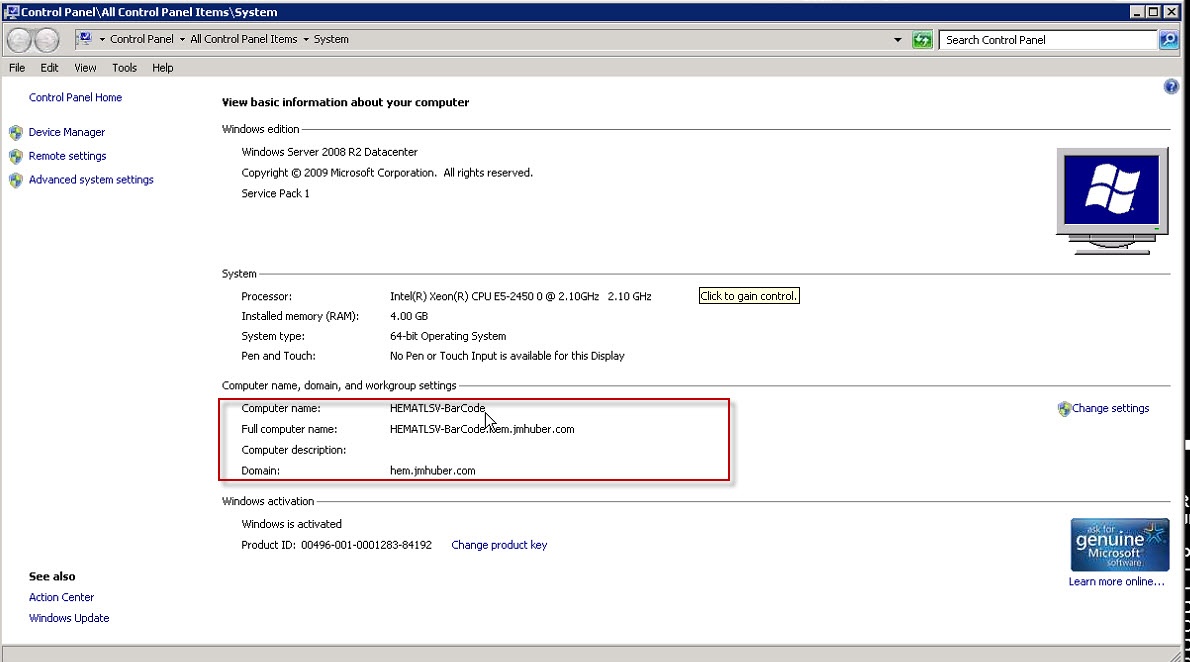The width and height of the screenshot is (1190, 662).
Task: Click Service Pack 1 text
Action: point(275,194)
